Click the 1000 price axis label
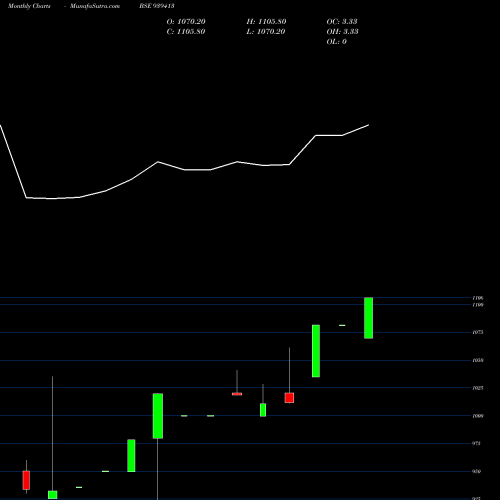500x500 pixels. coord(478,416)
